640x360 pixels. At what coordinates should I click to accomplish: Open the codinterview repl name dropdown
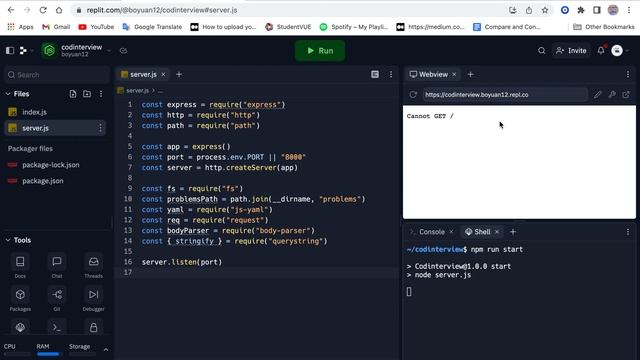click(x=109, y=51)
